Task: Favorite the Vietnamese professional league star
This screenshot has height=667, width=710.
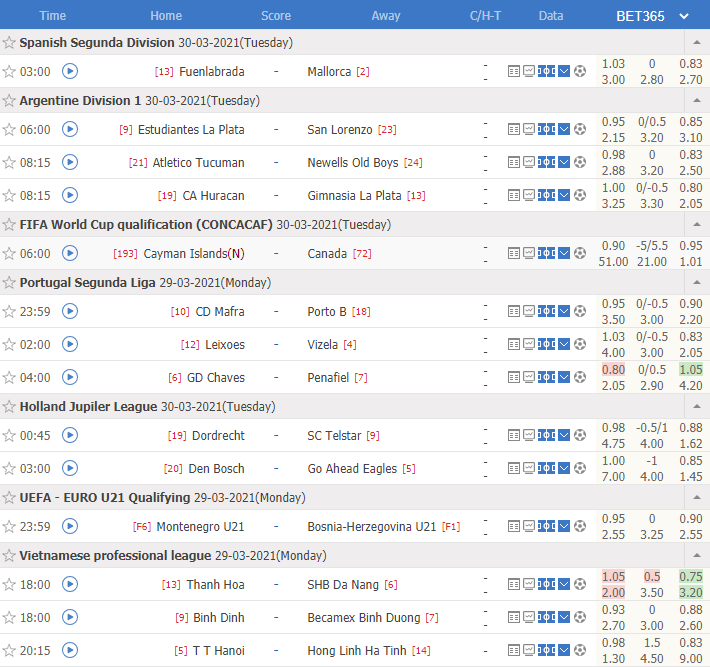Action: tap(9, 556)
